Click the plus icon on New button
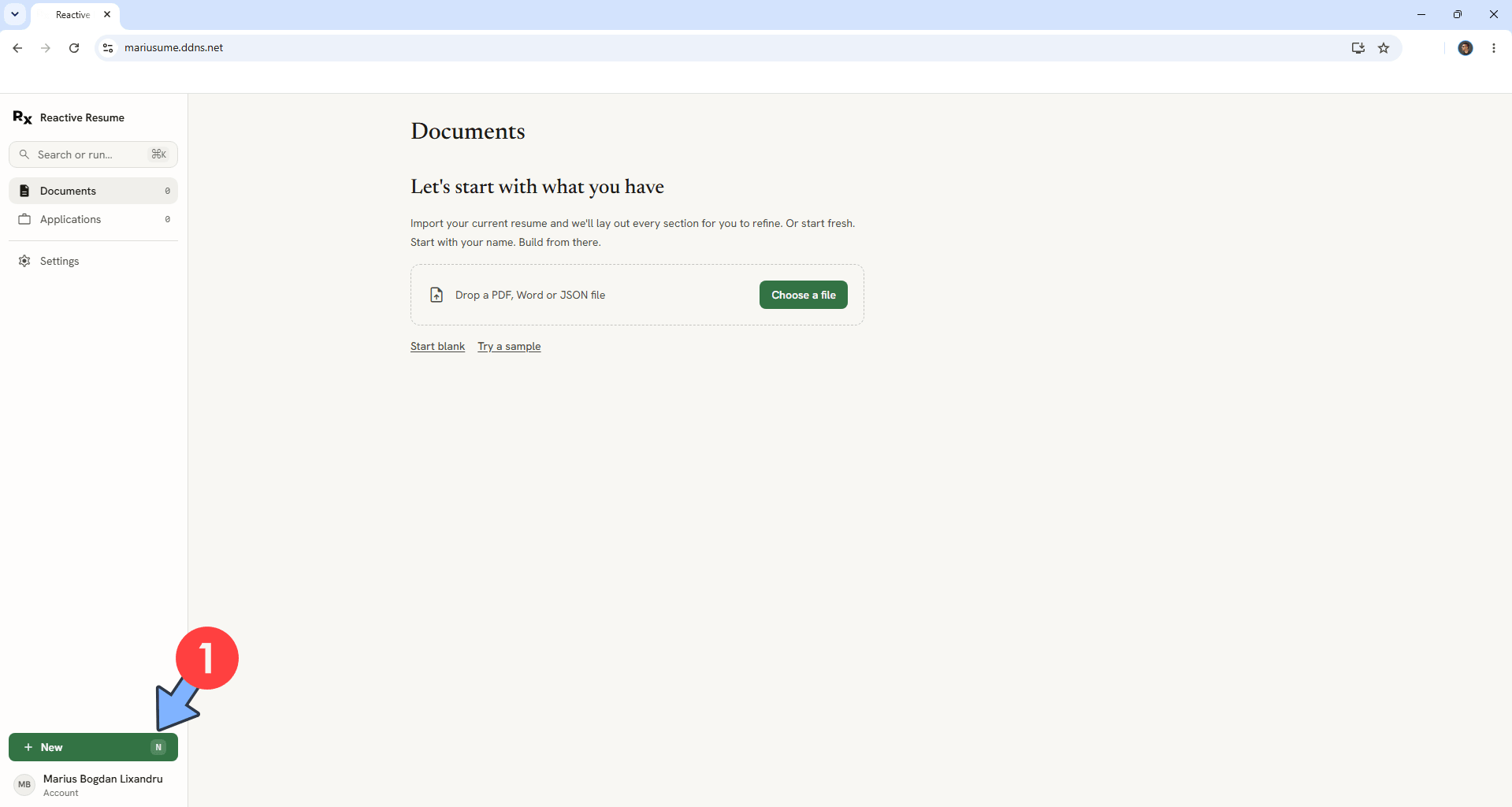1512x807 pixels. point(28,747)
